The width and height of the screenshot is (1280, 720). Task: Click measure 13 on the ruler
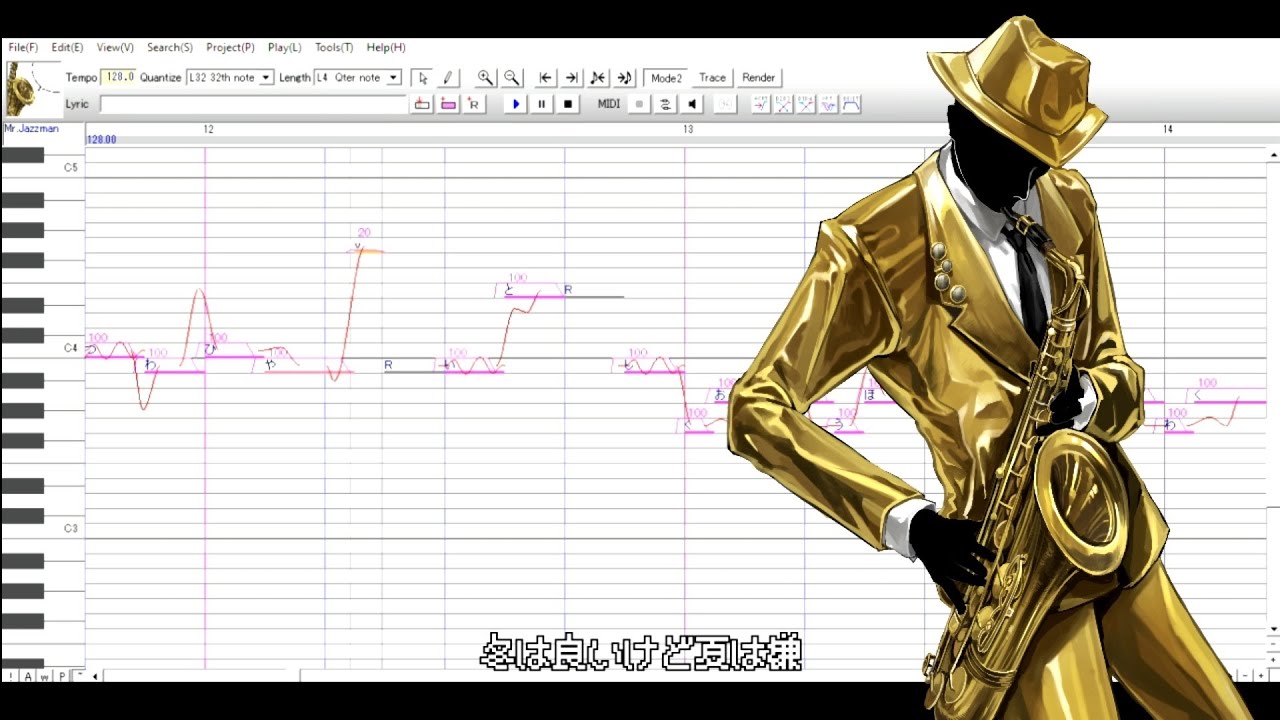(688, 130)
